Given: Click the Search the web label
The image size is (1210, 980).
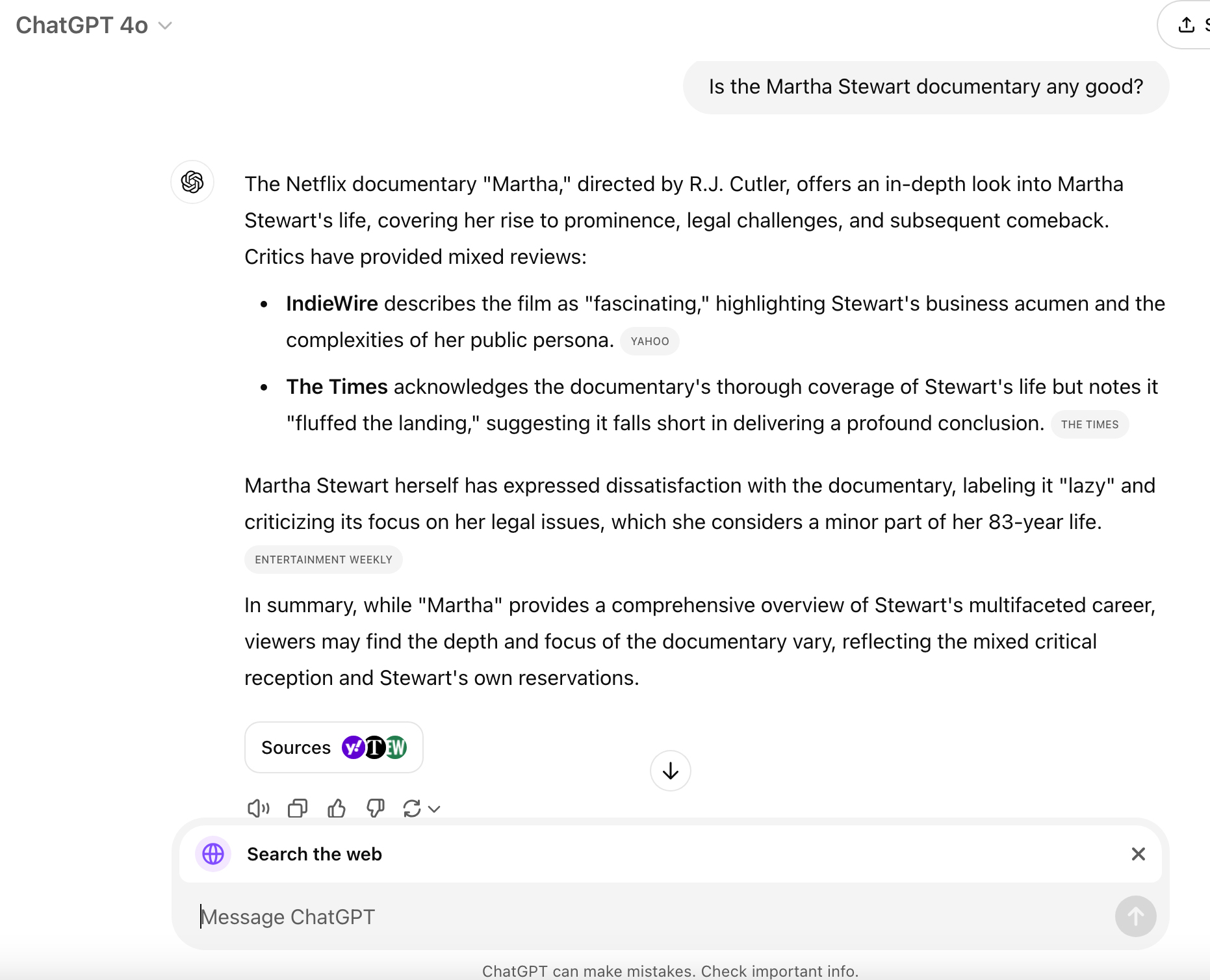Looking at the screenshot, I should (x=315, y=854).
